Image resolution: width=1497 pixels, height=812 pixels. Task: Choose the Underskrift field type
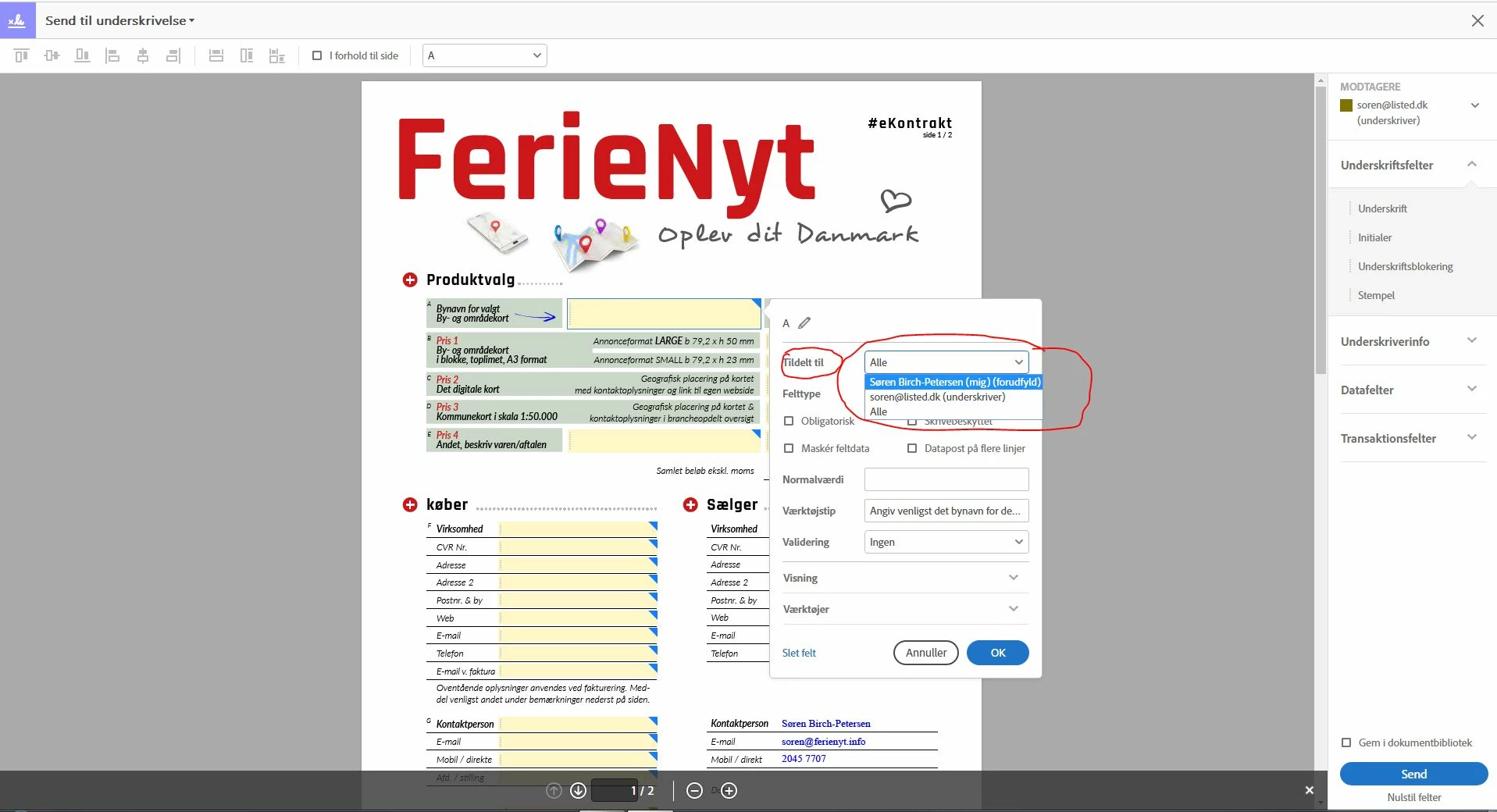click(1382, 208)
